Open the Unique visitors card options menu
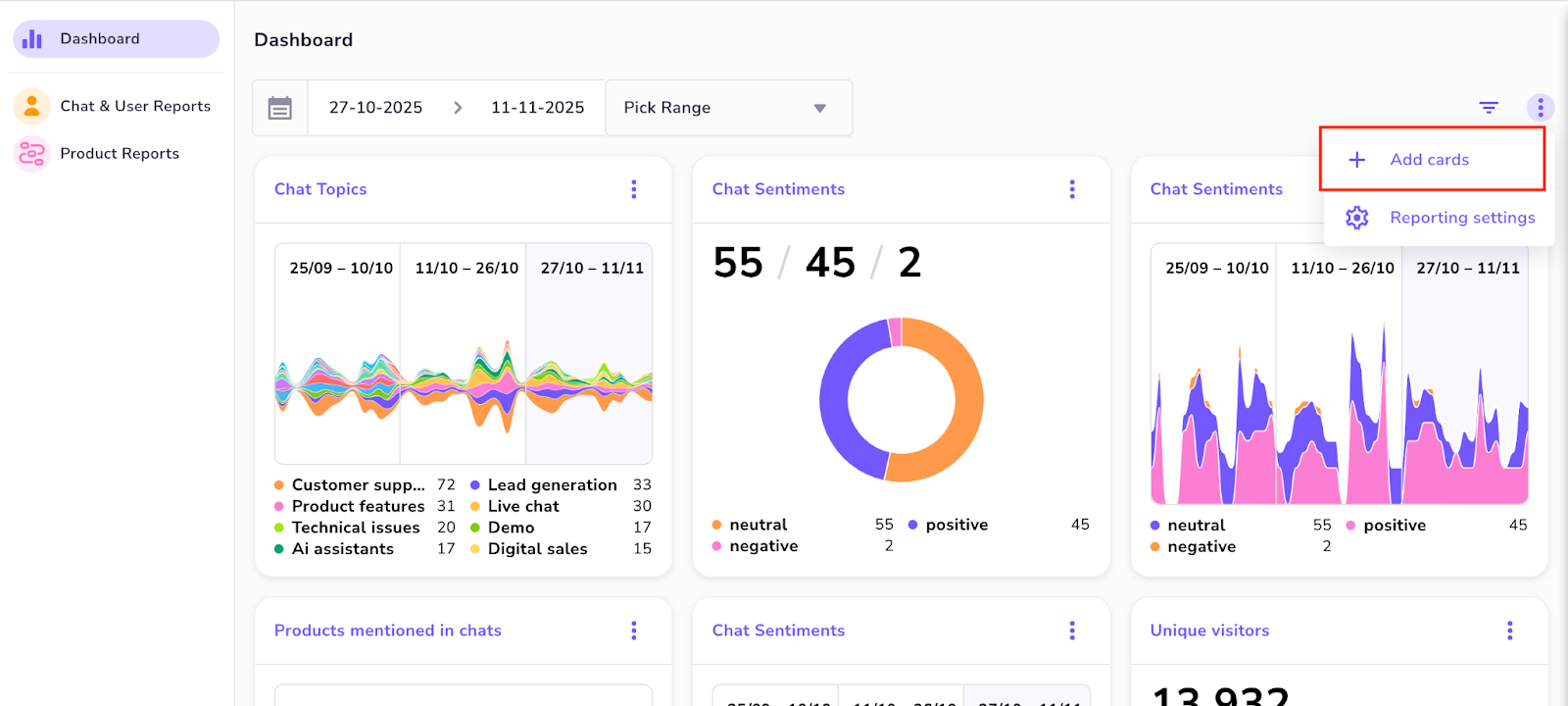The image size is (1568, 706). [x=1509, y=630]
